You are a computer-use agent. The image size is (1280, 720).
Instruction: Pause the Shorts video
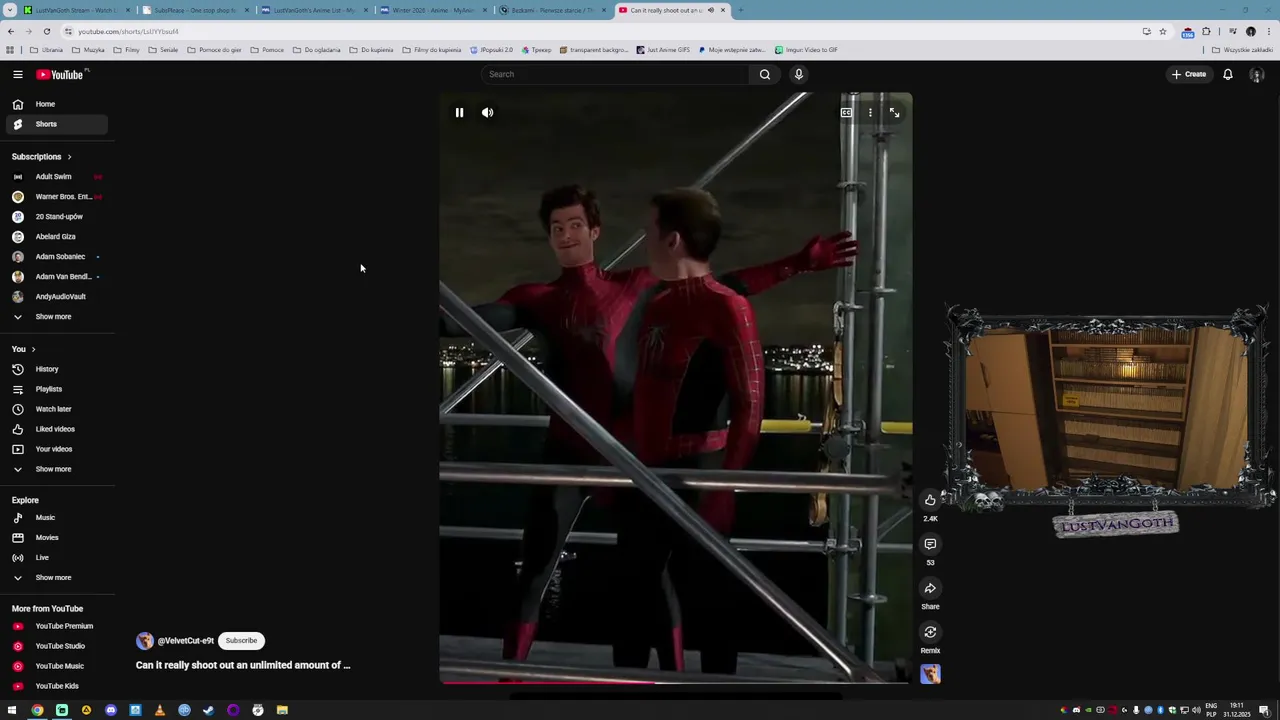(x=459, y=112)
